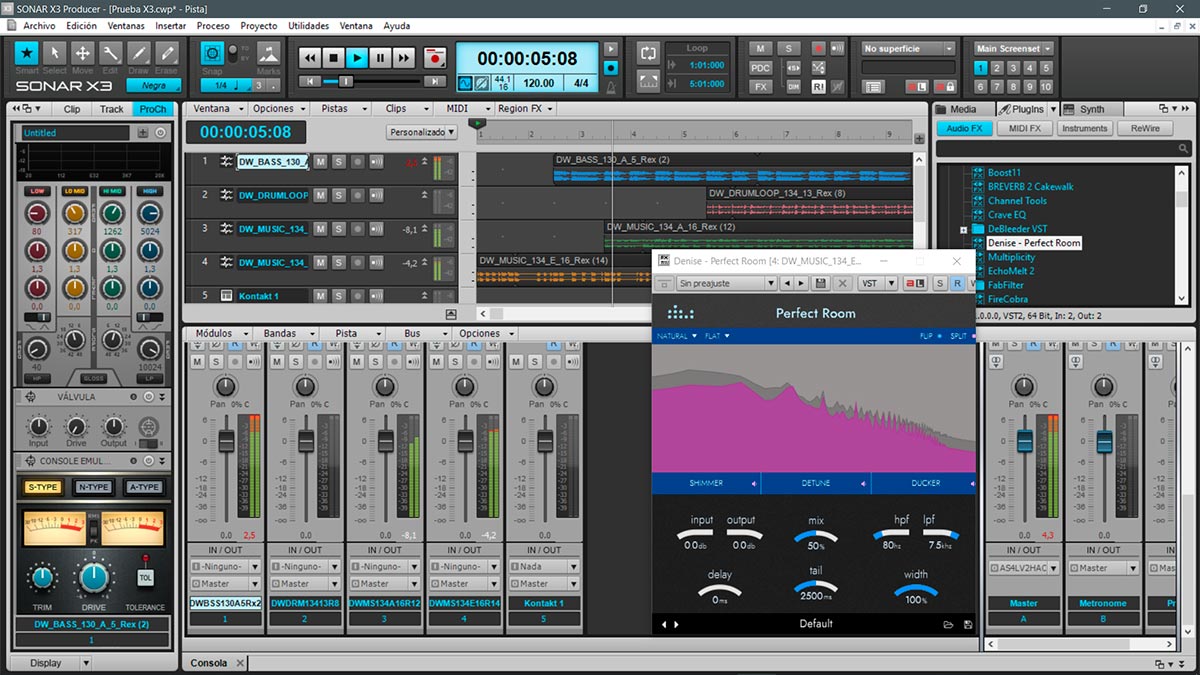Open the Sin preajuste preset dropdown

point(726,283)
